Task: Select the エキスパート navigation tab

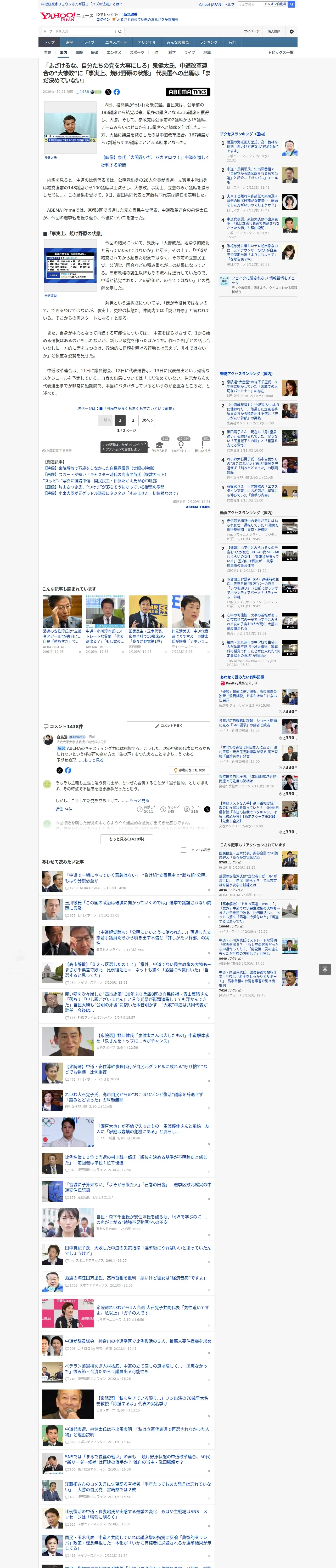Action: coord(116,42)
